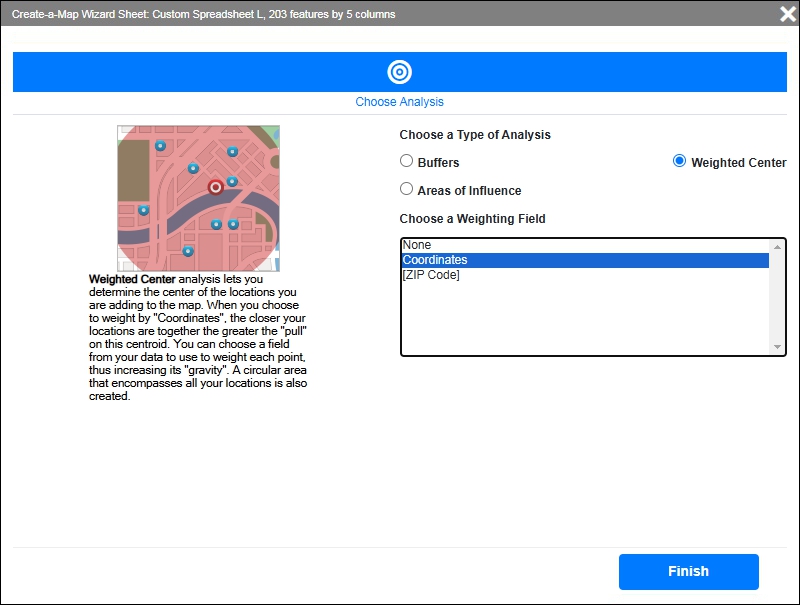800x605 pixels.
Task: Click the bottommost blue marker in map preview
Action: (188, 251)
